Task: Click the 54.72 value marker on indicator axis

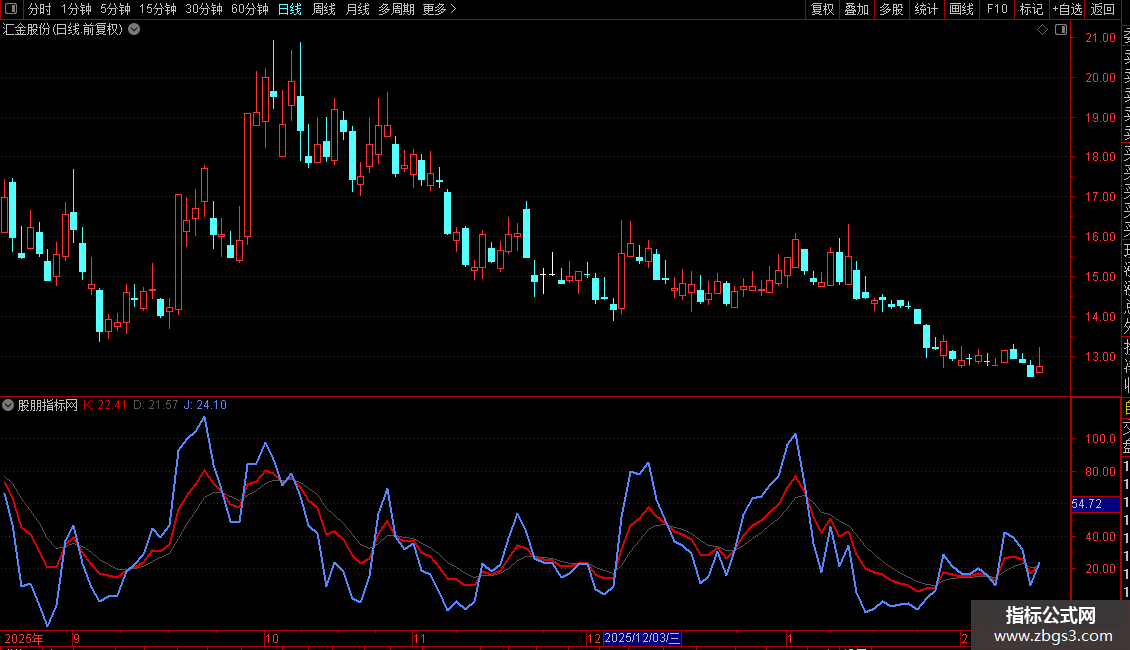Action: click(x=1095, y=504)
